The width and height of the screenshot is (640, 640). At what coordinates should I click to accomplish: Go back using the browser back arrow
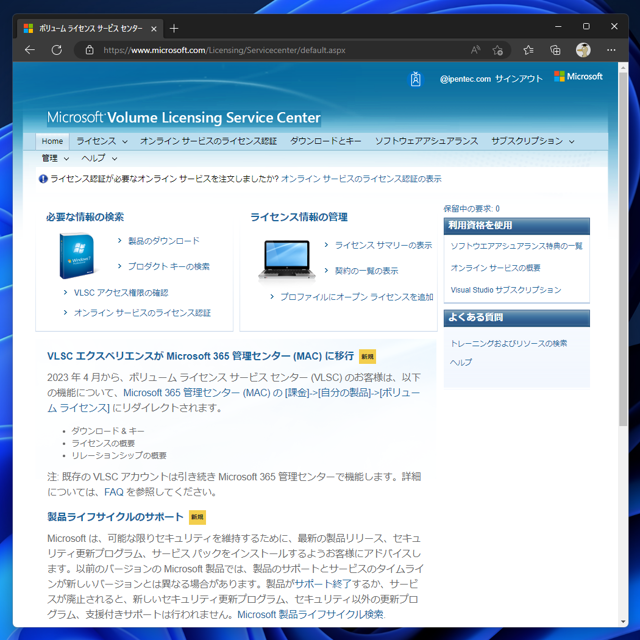pyautogui.click(x=30, y=50)
